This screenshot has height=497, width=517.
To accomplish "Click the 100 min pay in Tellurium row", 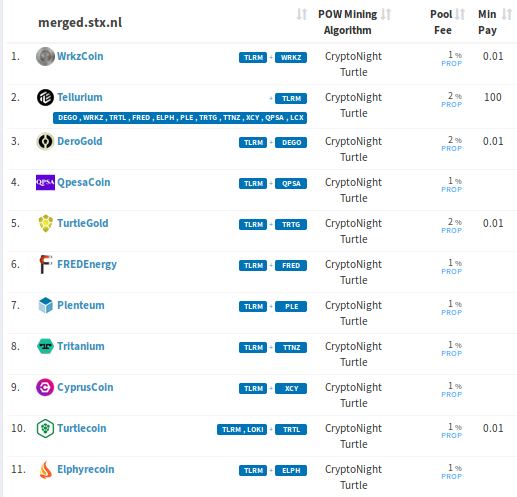I will pyautogui.click(x=493, y=97).
